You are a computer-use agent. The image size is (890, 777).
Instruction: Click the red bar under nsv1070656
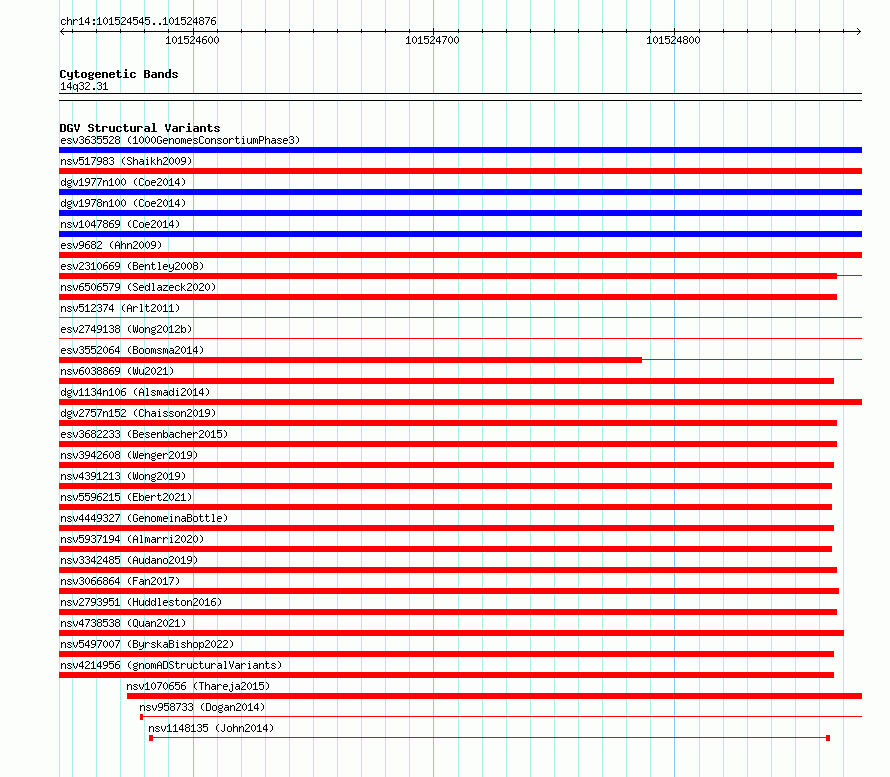point(494,696)
